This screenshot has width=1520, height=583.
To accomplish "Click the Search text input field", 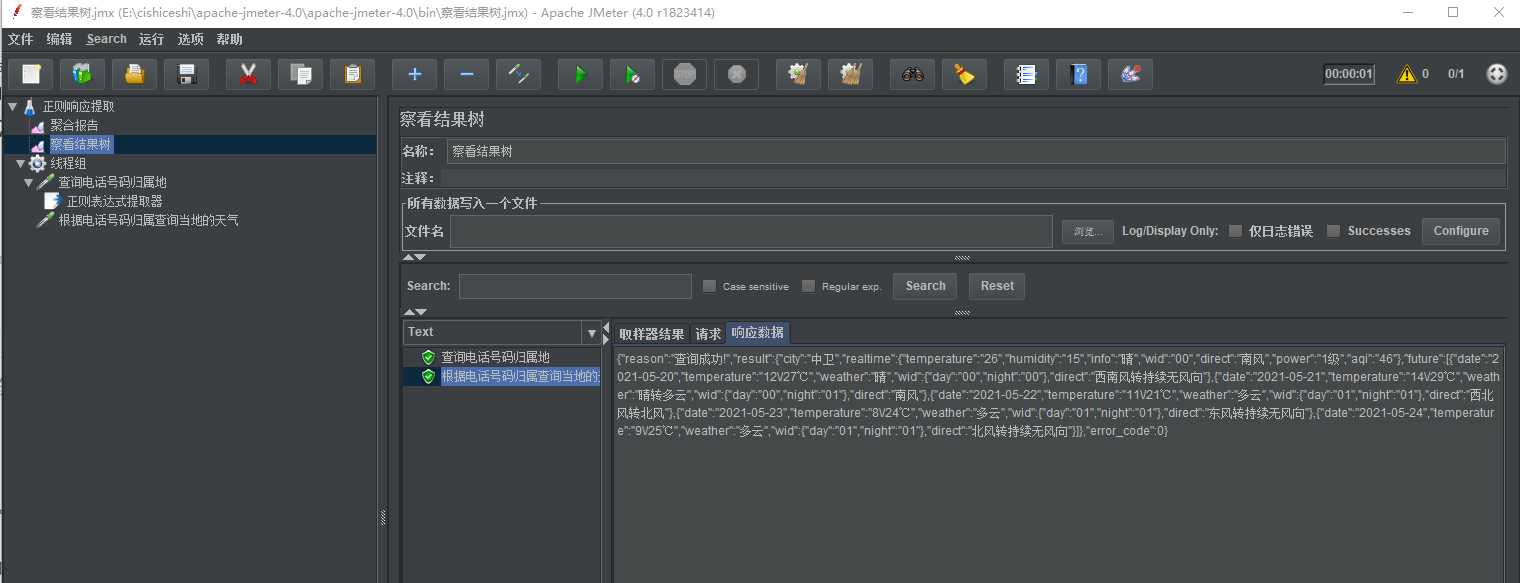I will point(575,286).
